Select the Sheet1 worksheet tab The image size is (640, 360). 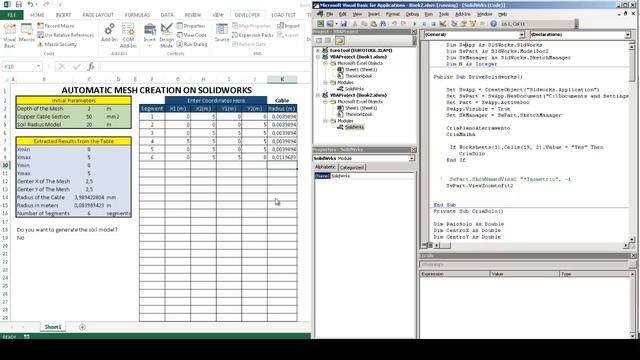coord(53,327)
